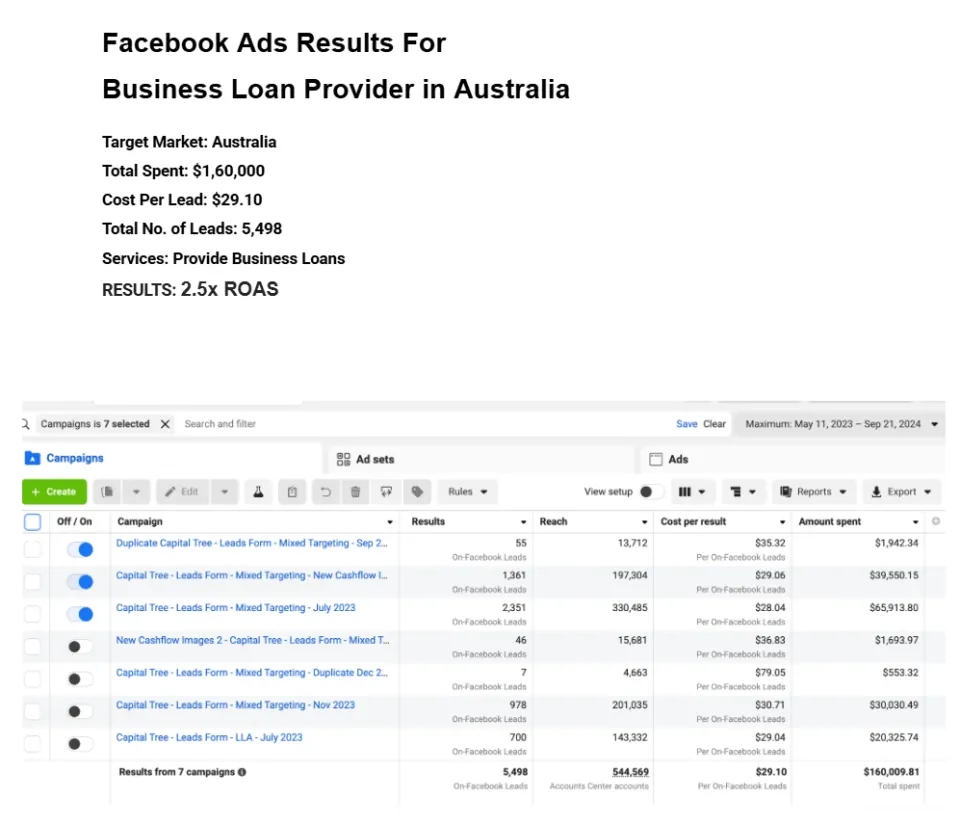Toggle off Duplicate Capital Tree Sep campaign

click(80, 549)
